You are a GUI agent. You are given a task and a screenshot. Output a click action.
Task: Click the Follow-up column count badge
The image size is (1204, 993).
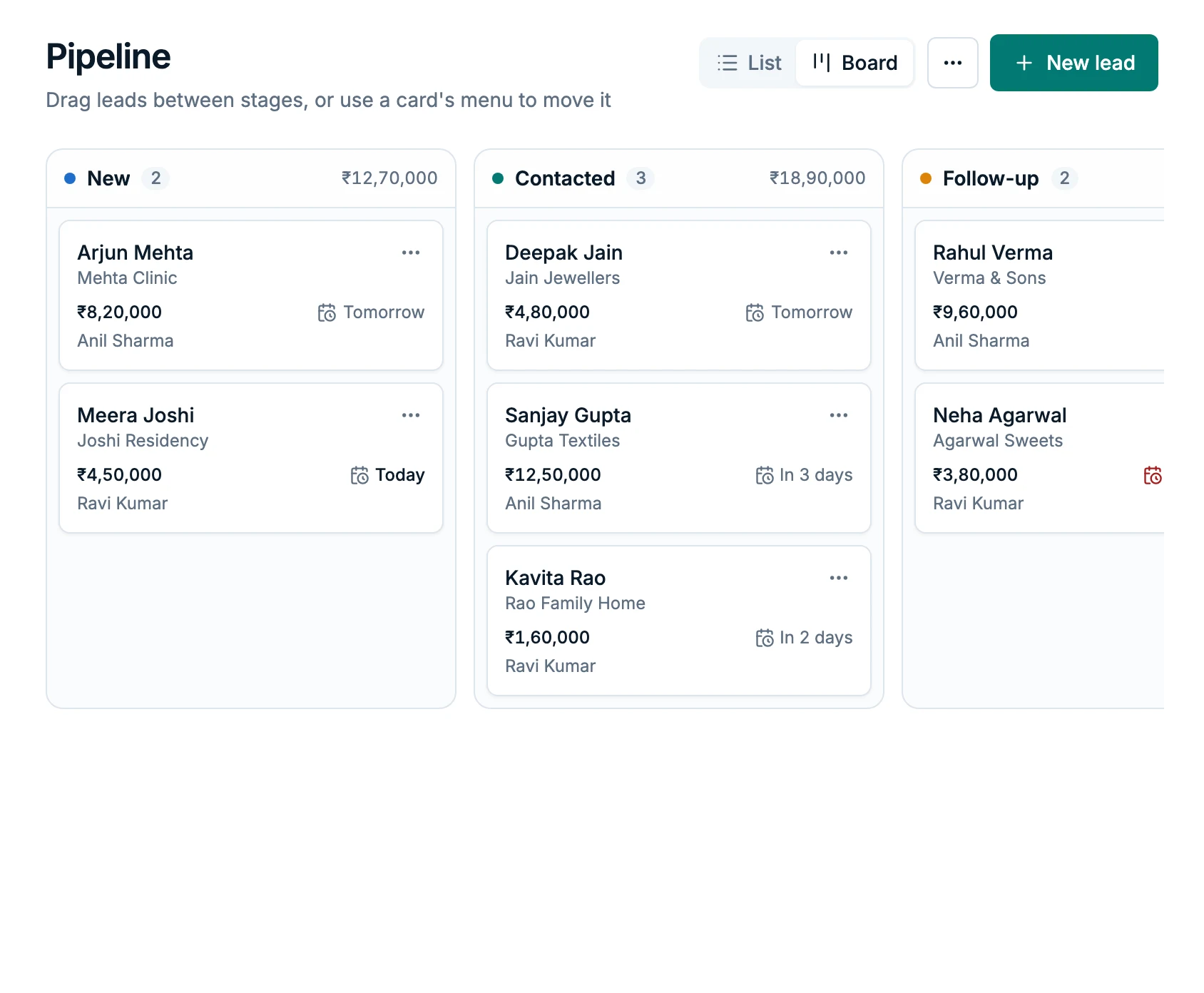(x=1064, y=178)
